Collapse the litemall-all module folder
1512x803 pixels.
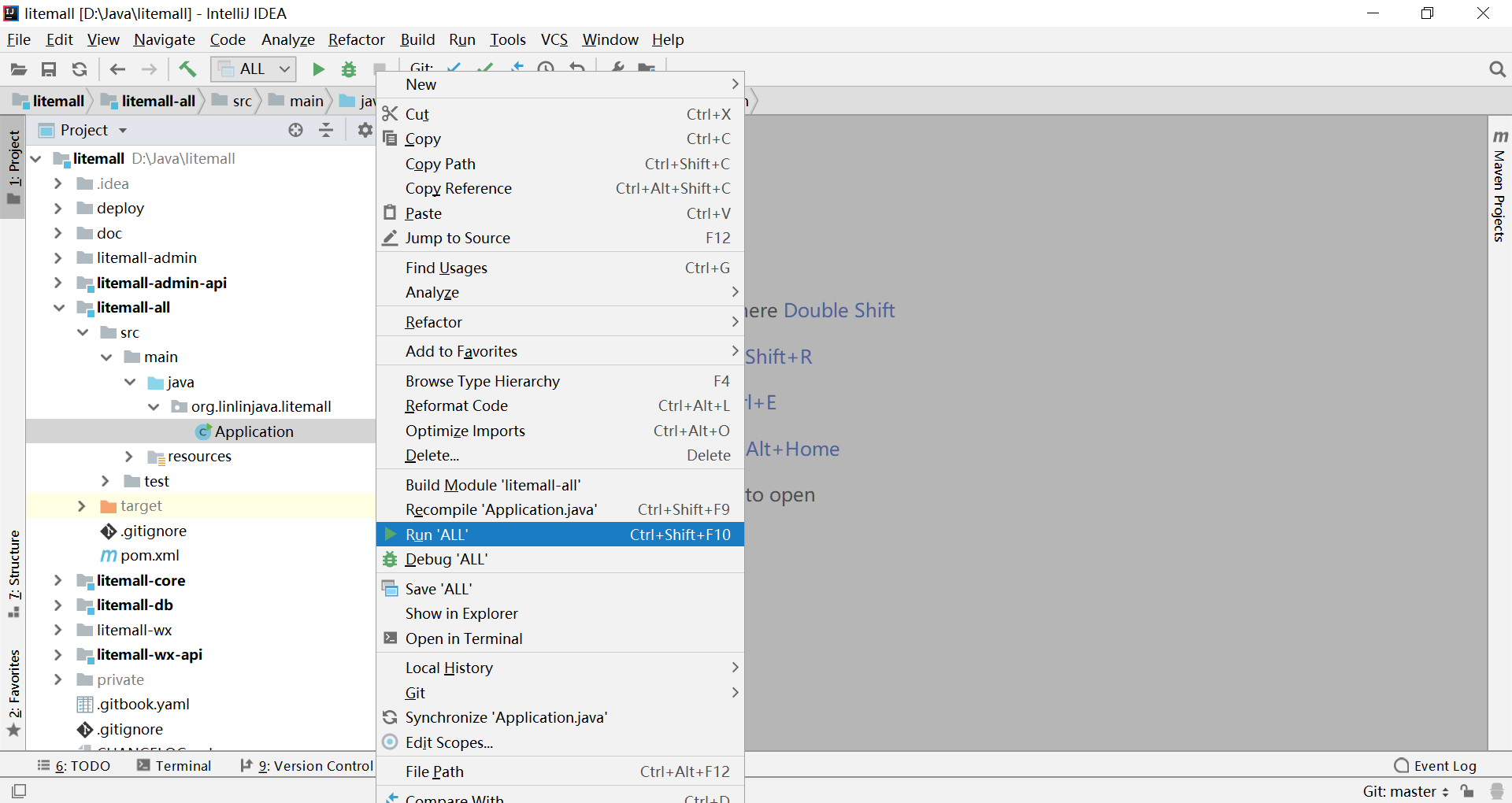click(x=58, y=308)
